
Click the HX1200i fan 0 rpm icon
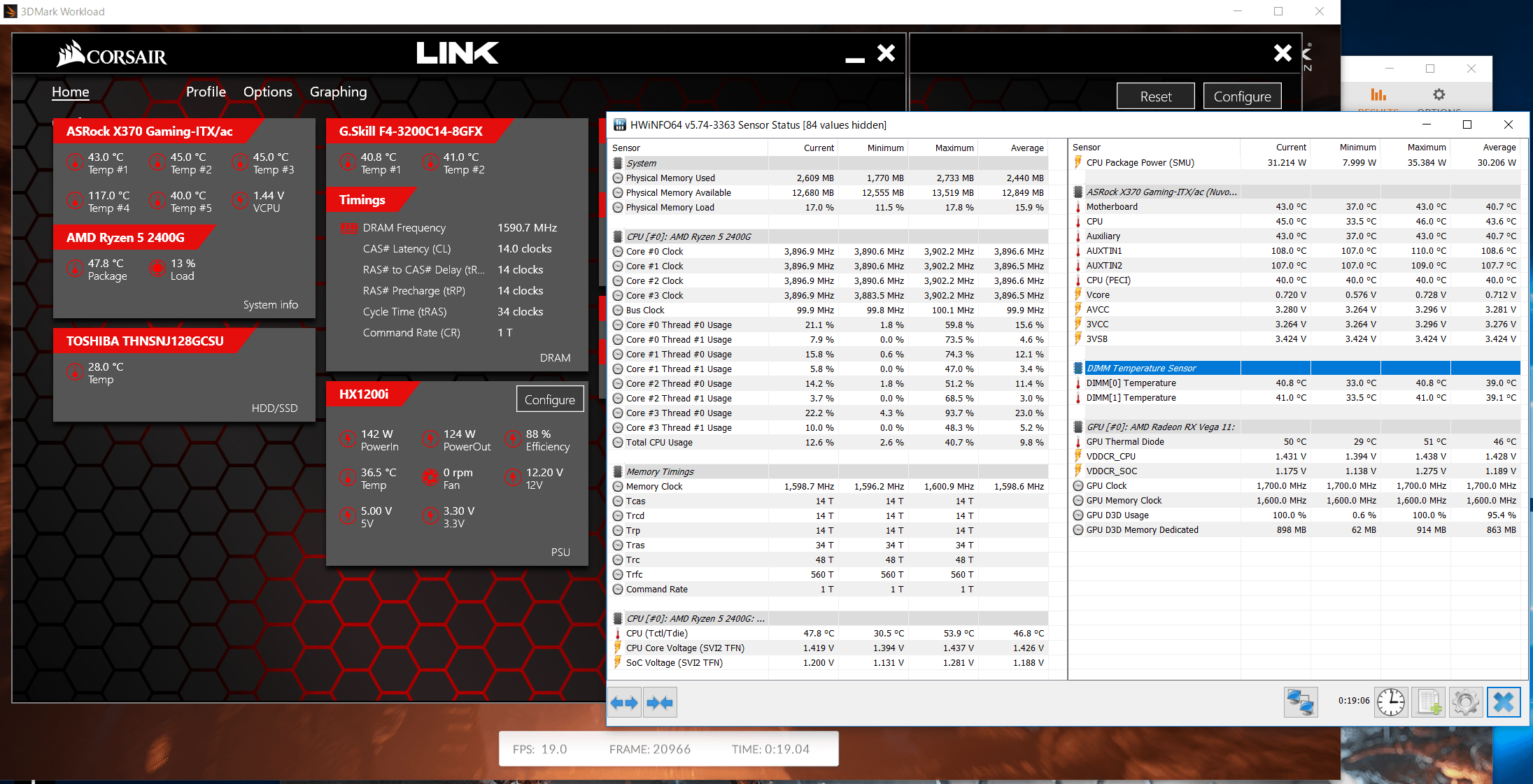point(430,478)
